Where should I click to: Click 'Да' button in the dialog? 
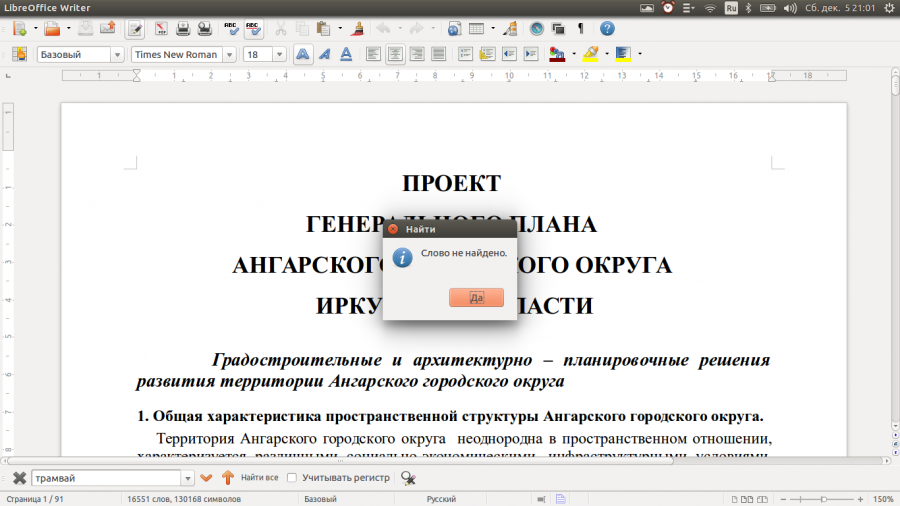(476, 298)
